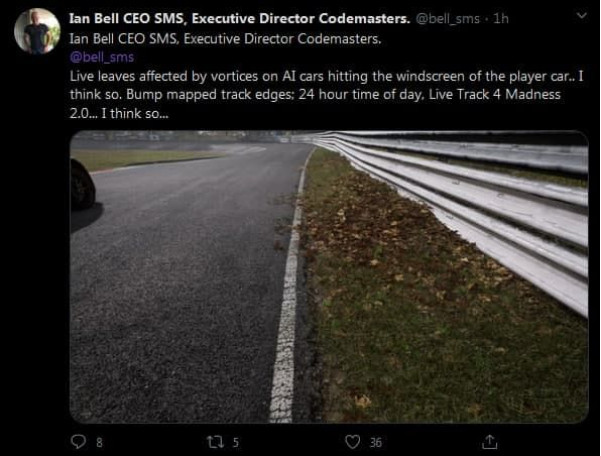Click the reply speech bubble icon
The height and width of the screenshot is (456, 601).
click(x=79, y=441)
